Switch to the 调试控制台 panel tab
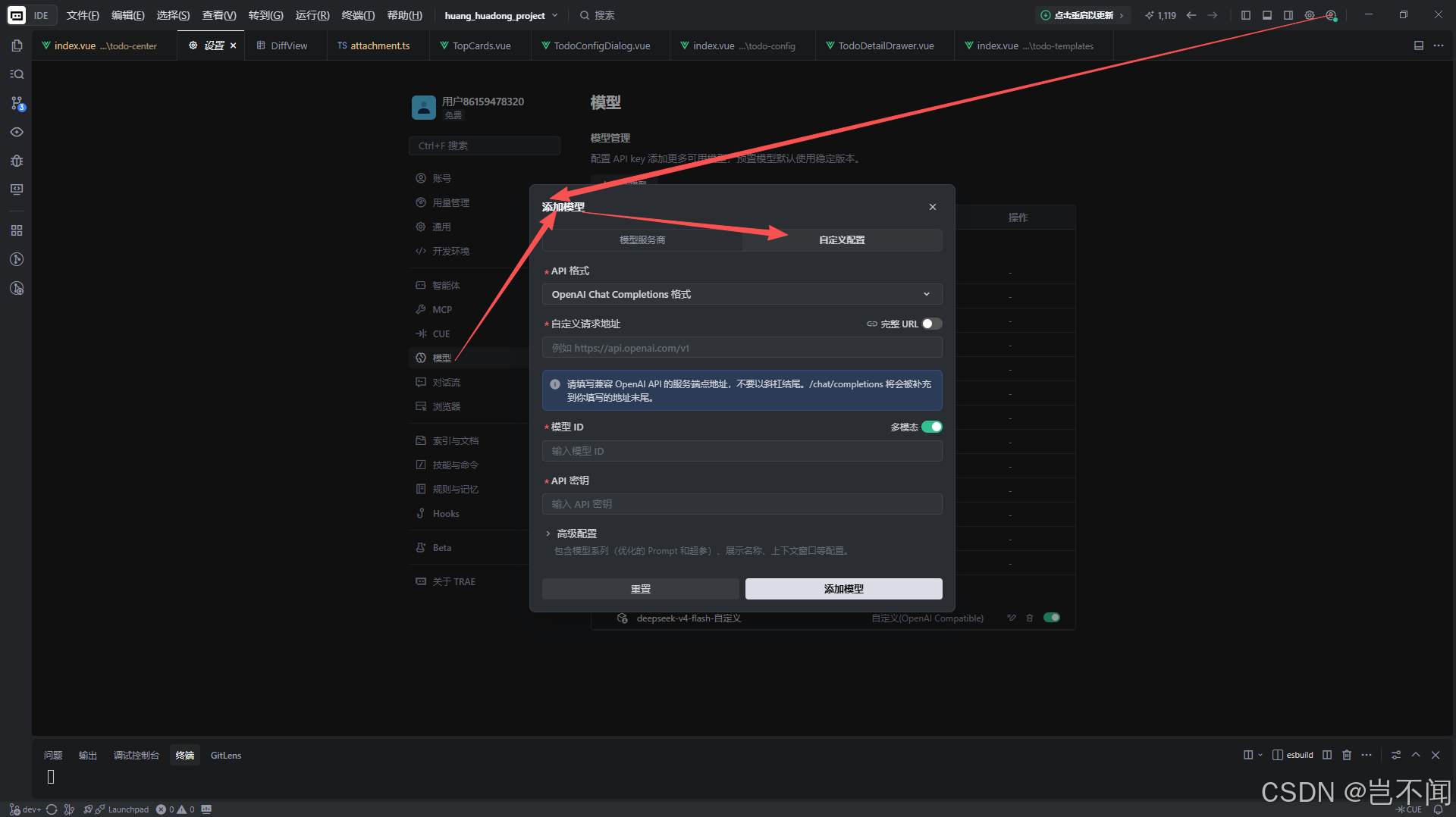This screenshot has height=817, width=1456. (x=136, y=755)
